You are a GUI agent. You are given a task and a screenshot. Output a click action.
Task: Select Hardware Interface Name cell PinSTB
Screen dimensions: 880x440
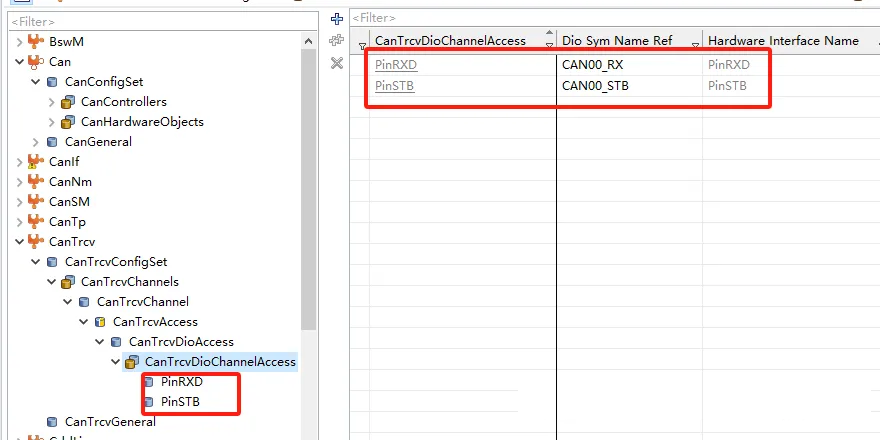click(x=727, y=86)
